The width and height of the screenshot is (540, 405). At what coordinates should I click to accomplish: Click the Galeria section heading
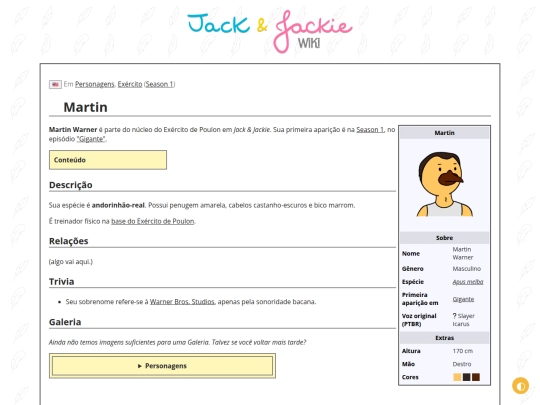pos(65,322)
